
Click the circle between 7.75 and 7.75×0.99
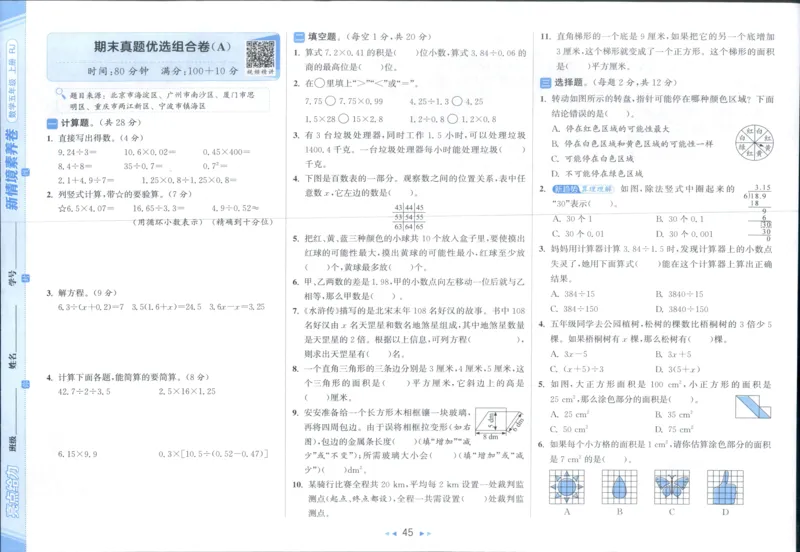click(x=330, y=101)
